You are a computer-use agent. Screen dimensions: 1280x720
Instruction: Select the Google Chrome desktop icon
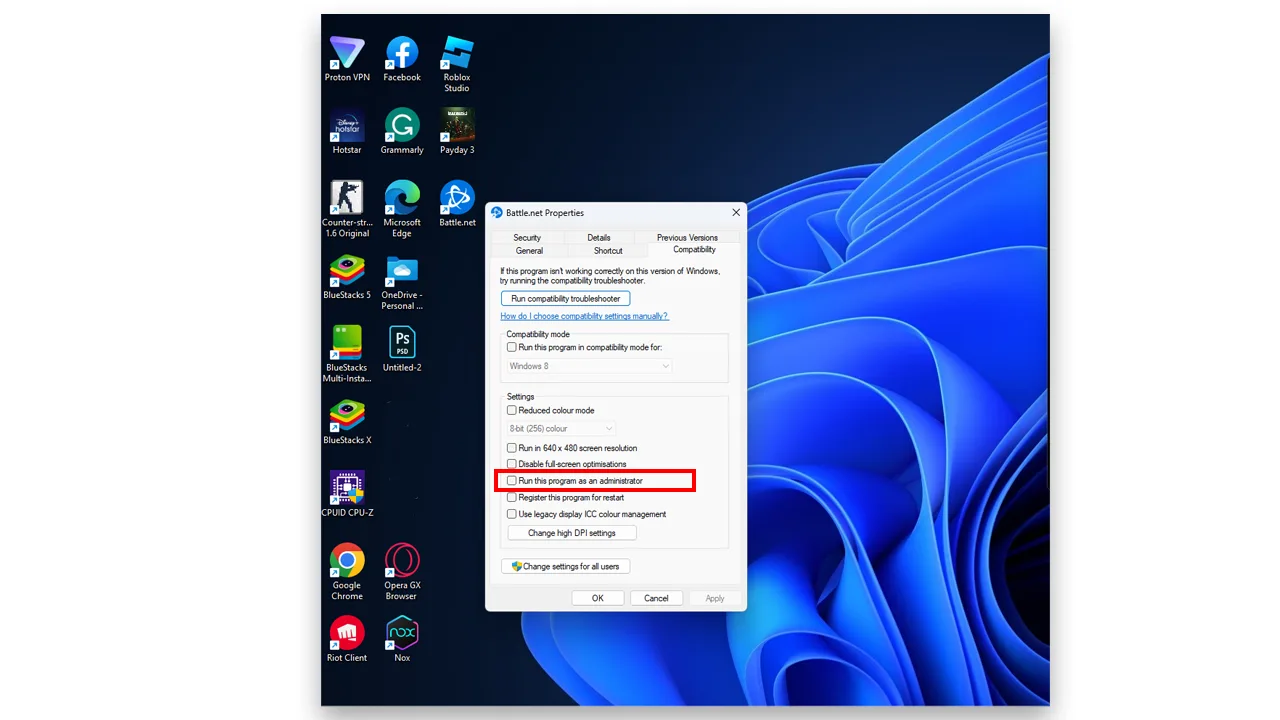click(347, 572)
